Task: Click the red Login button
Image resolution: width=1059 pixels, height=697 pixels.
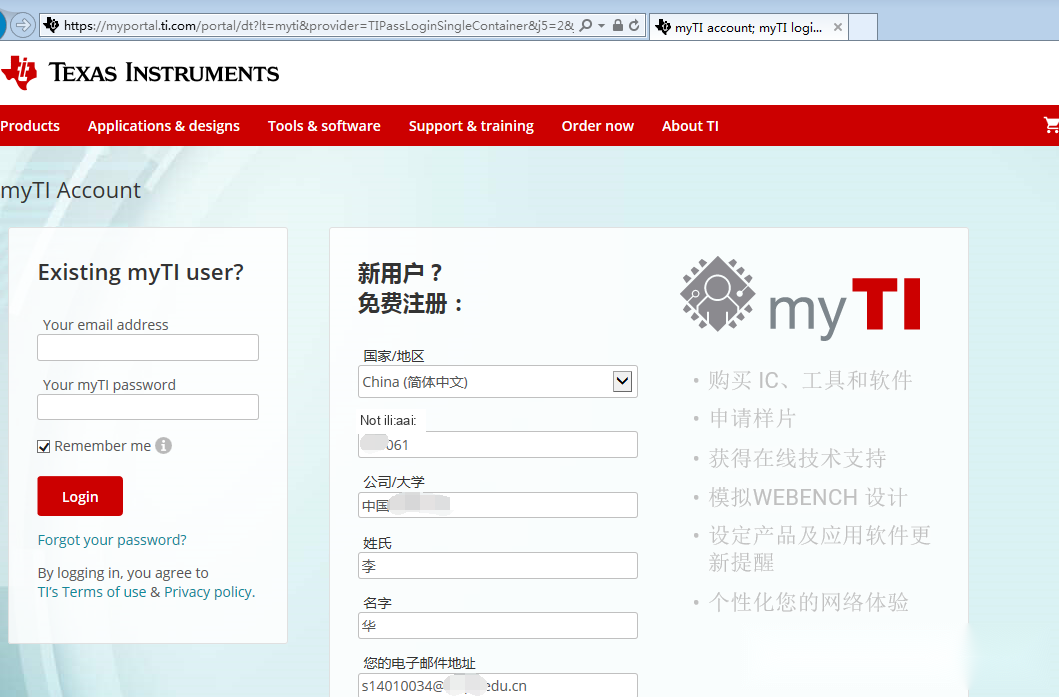Action: (80, 496)
